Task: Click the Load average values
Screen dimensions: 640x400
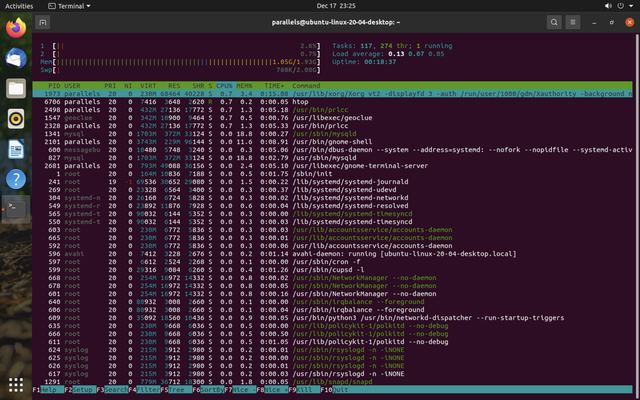Action: point(416,54)
